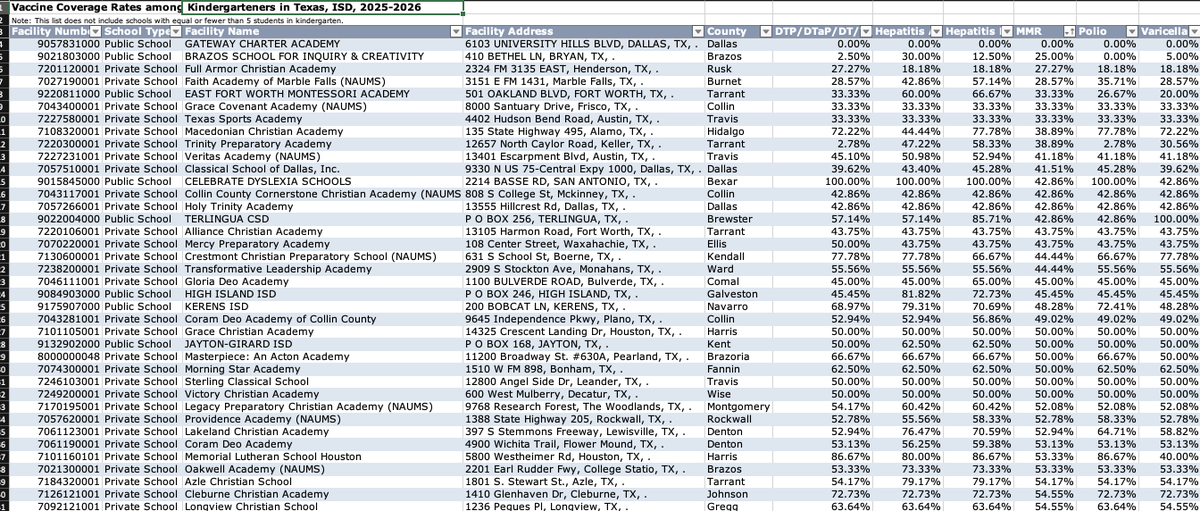Select the Bexar county cell

(x=738, y=182)
